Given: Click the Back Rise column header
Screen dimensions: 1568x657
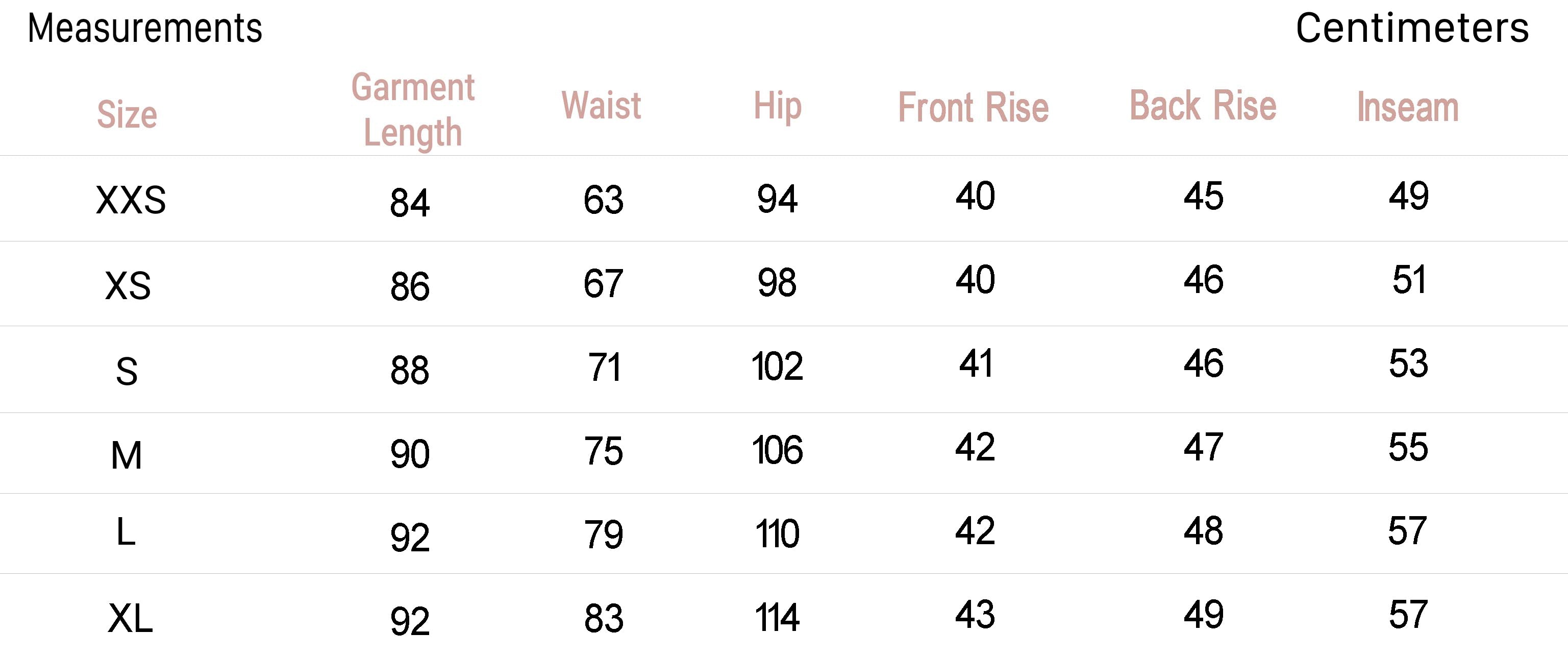Looking at the screenshot, I should click(1203, 106).
